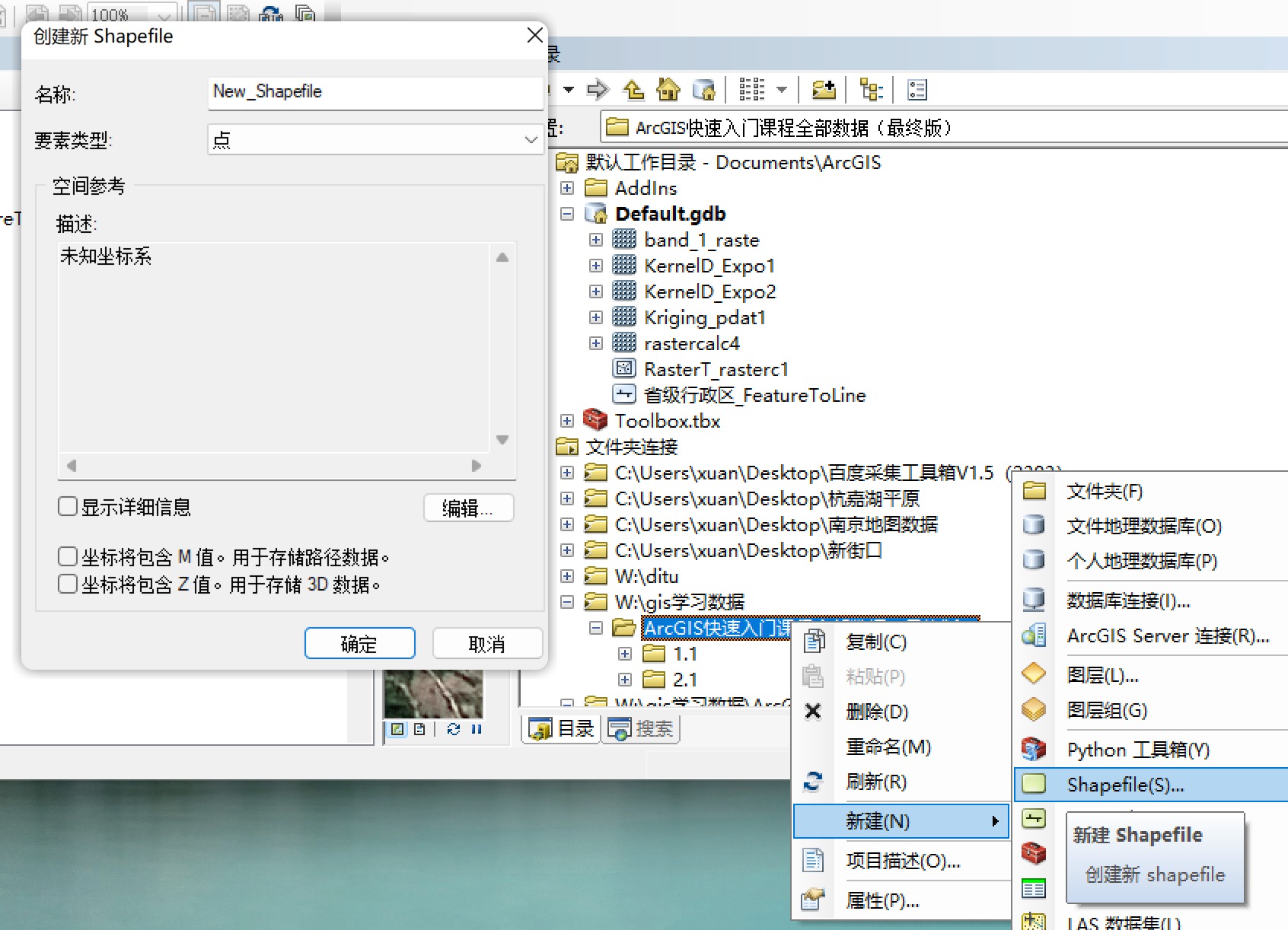Viewport: 1288px width, 930px height.
Task: Select the 文件夹连接 node in the tree
Action: point(631,447)
